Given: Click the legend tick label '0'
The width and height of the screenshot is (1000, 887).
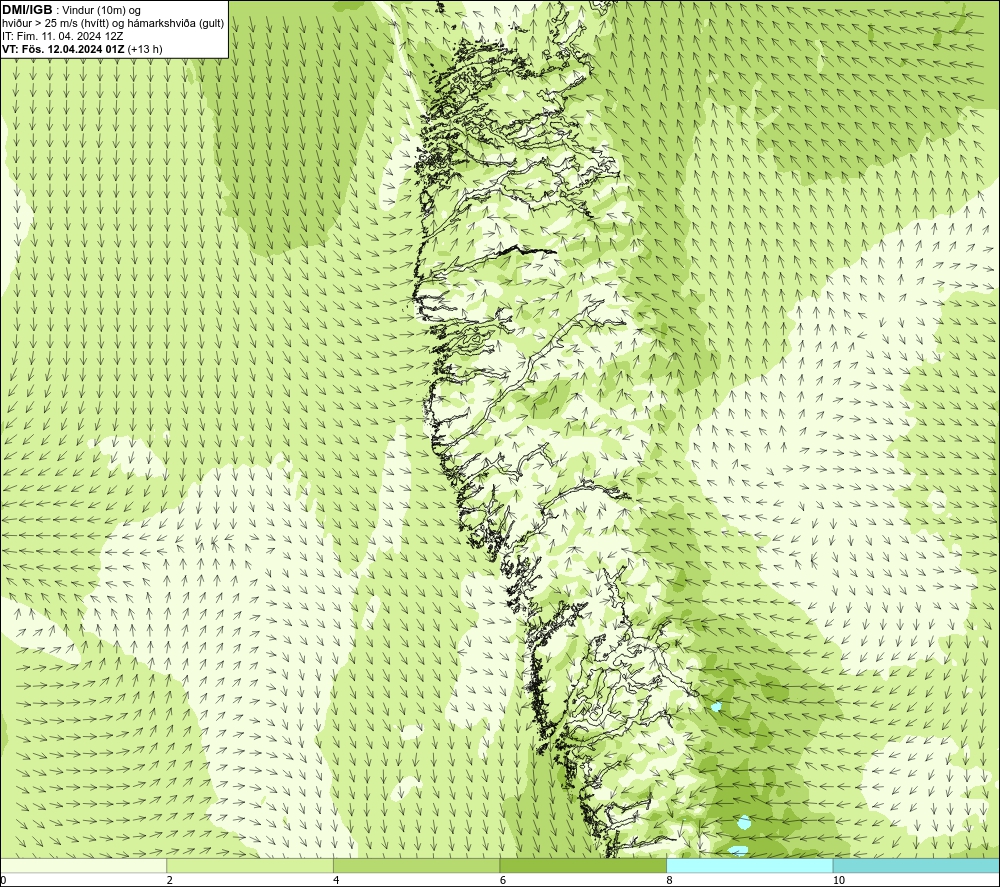Looking at the screenshot, I should coord(3,880).
